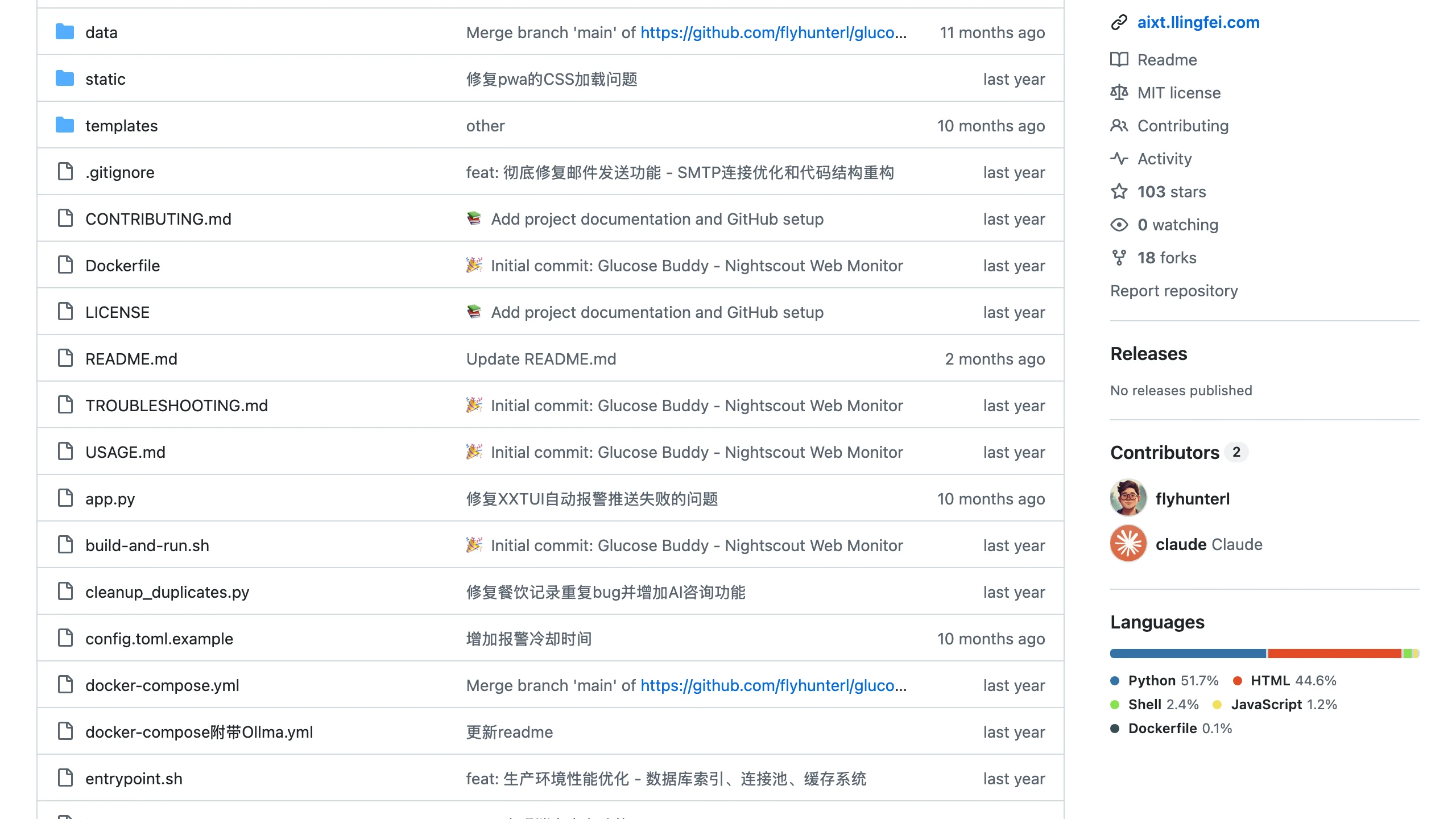Open the entrypoint.sh file
The width and height of the screenshot is (1456, 819).
(x=134, y=779)
